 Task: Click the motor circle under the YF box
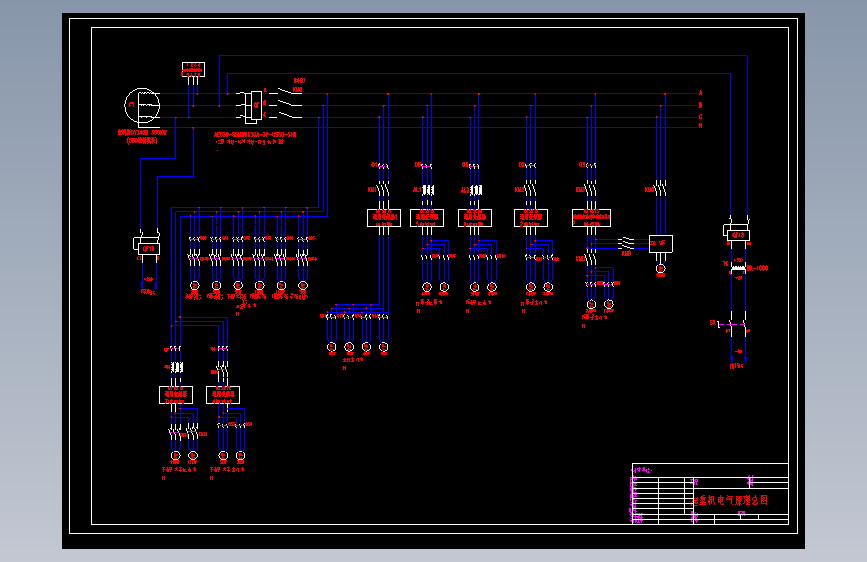click(660, 269)
